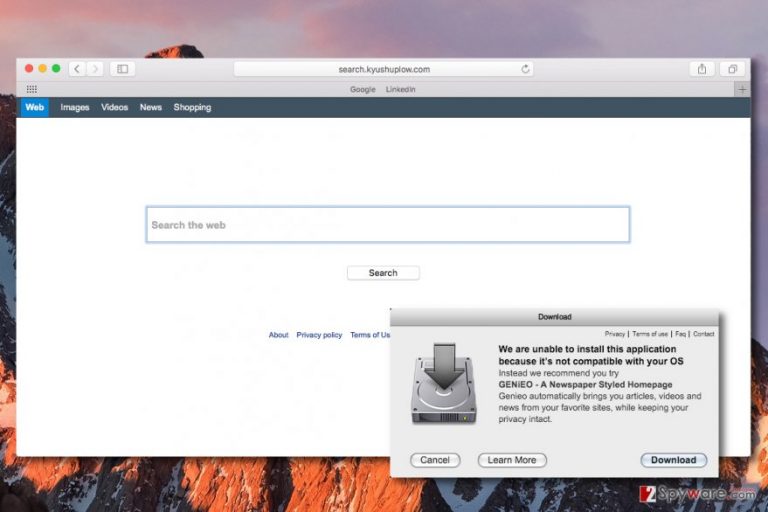Open the Terms of Use footer link
Screen dimensions: 768x512
370,335
